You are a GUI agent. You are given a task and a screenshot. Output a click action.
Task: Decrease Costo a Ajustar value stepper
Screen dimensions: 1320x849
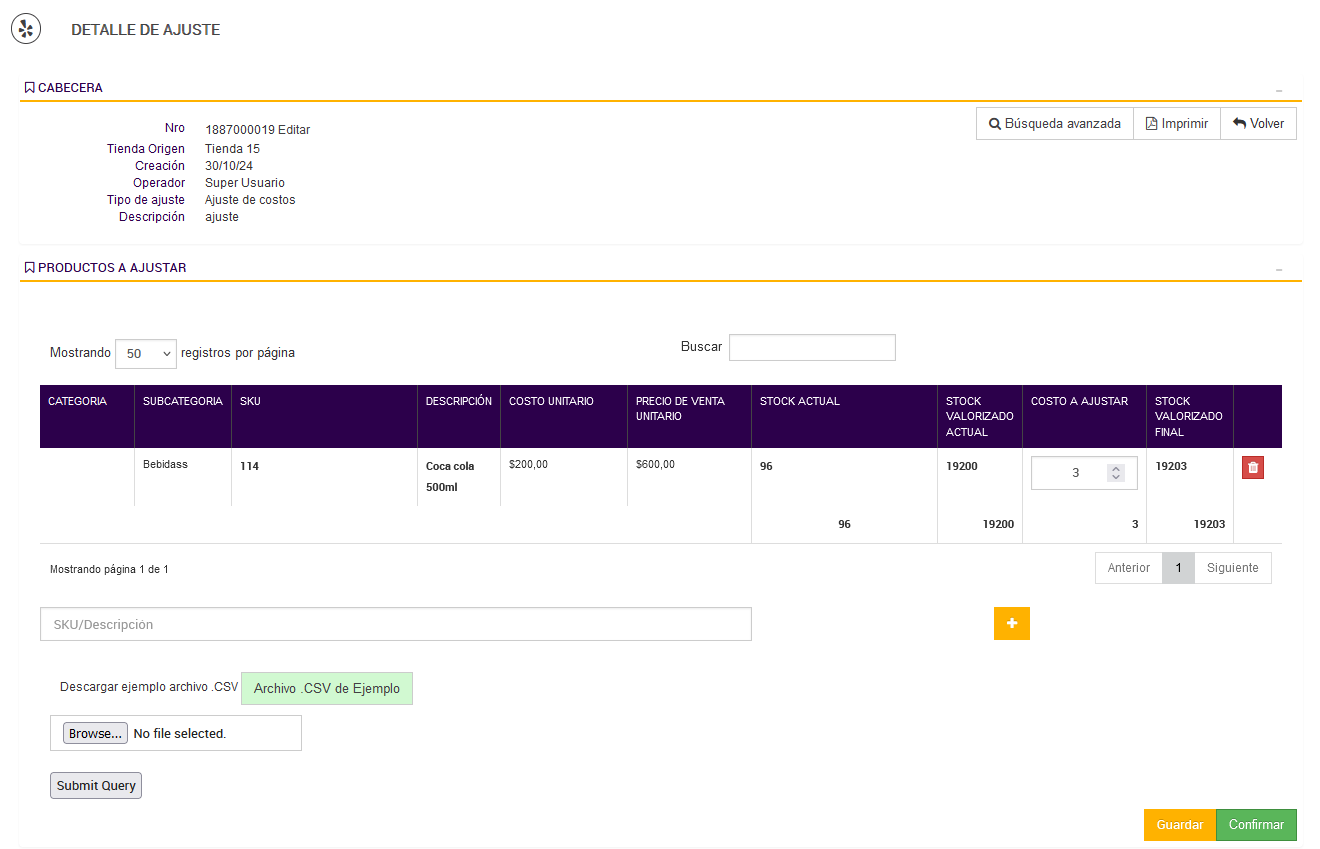pyautogui.click(x=1116, y=477)
